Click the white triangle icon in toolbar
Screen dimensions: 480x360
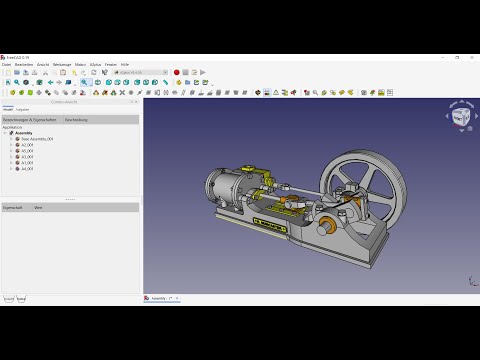coord(276,93)
